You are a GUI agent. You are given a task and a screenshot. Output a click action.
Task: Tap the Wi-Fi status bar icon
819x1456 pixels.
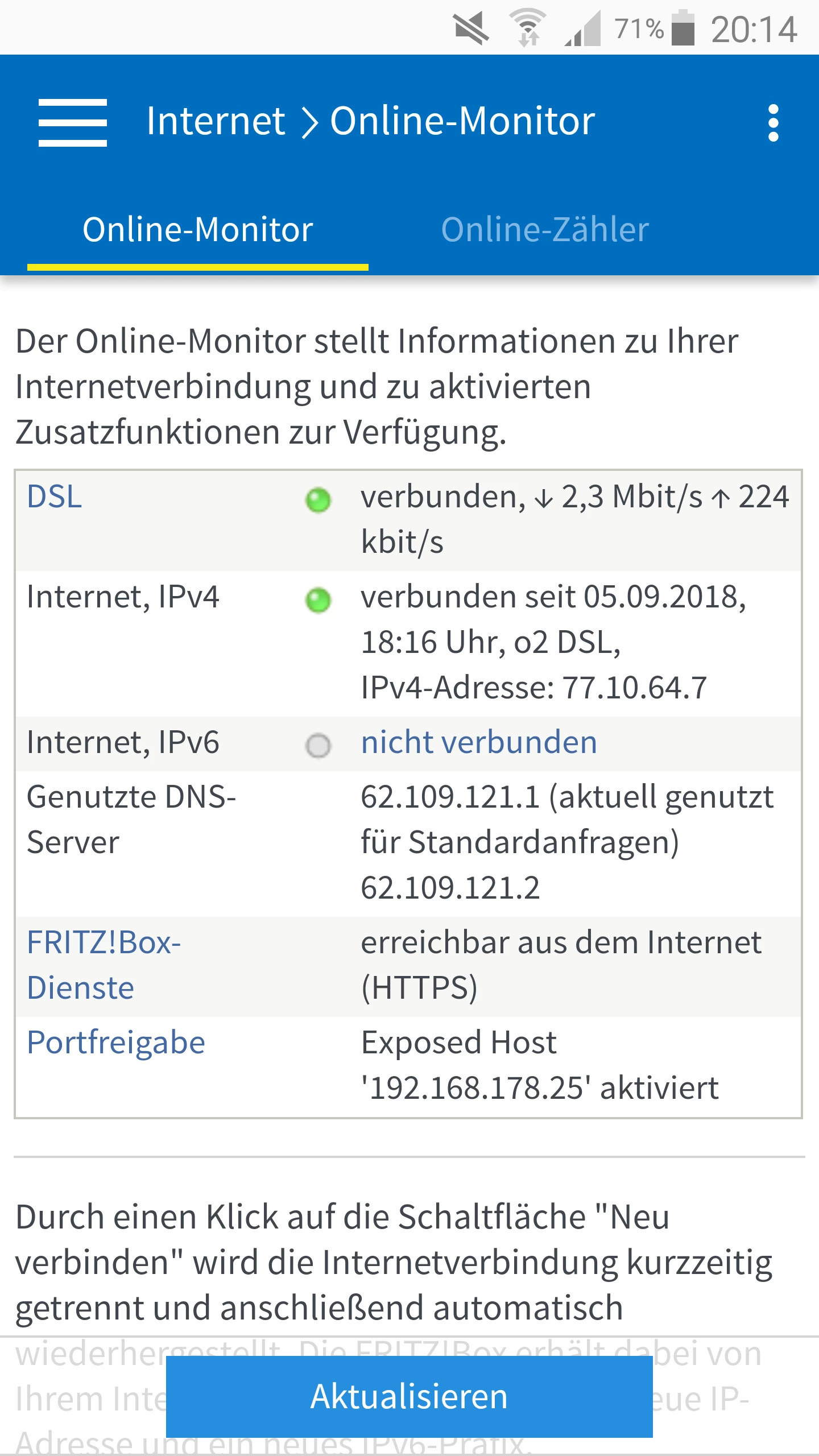(x=528, y=28)
